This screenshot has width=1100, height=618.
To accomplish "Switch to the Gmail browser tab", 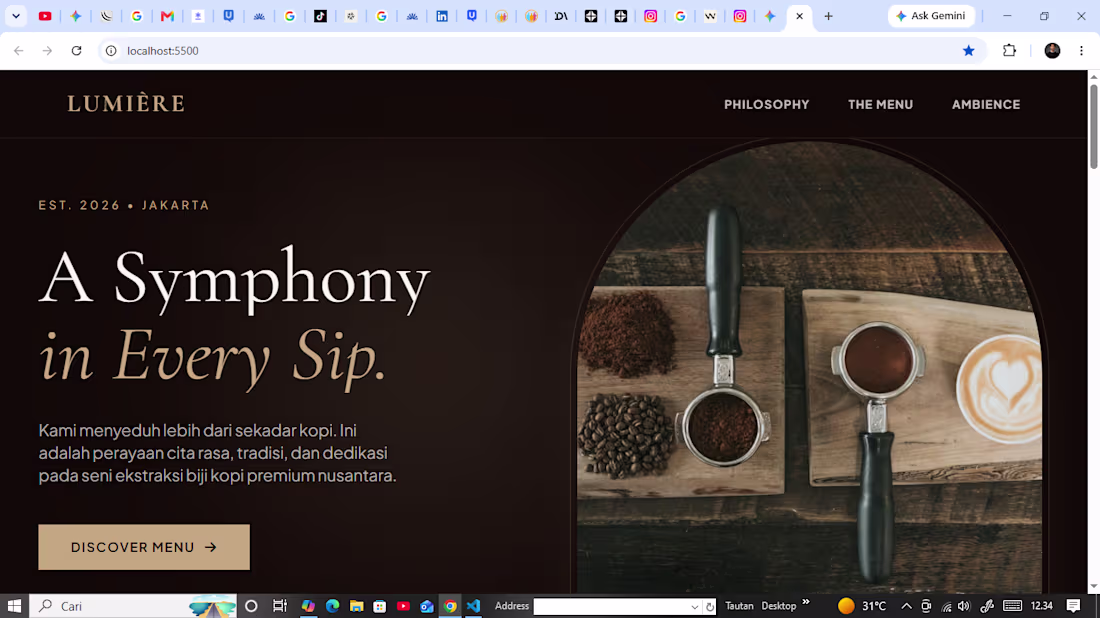I will [x=167, y=16].
